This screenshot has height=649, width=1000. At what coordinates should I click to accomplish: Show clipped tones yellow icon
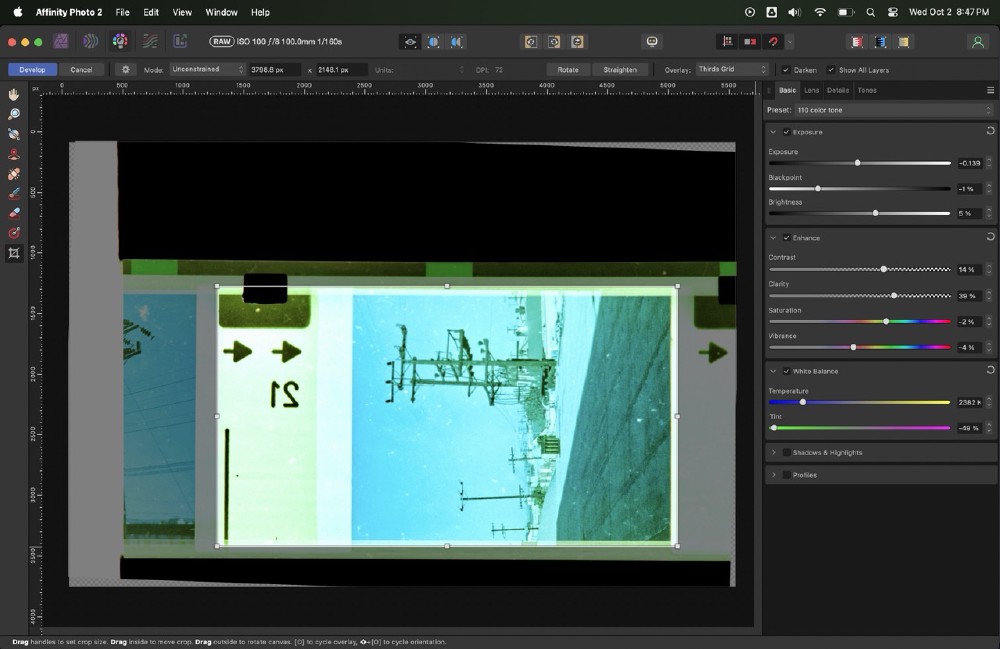(903, 42)
